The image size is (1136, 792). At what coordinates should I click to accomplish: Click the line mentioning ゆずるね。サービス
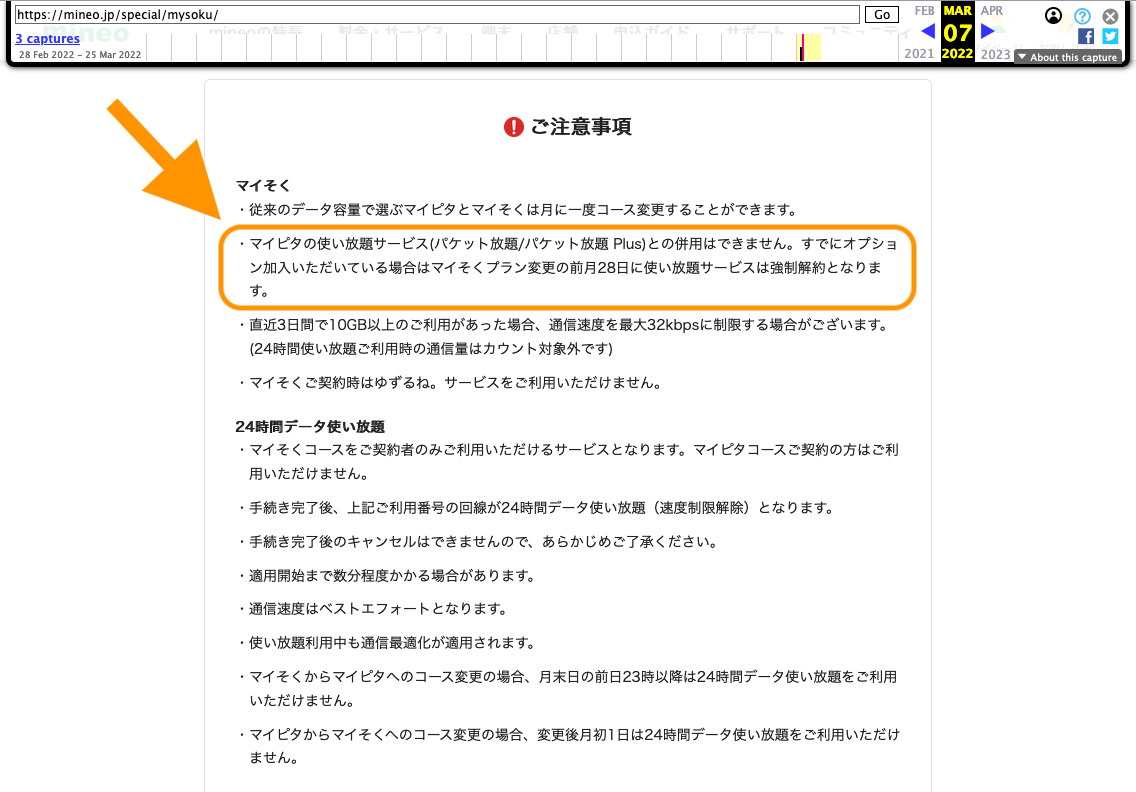point(451,383)
